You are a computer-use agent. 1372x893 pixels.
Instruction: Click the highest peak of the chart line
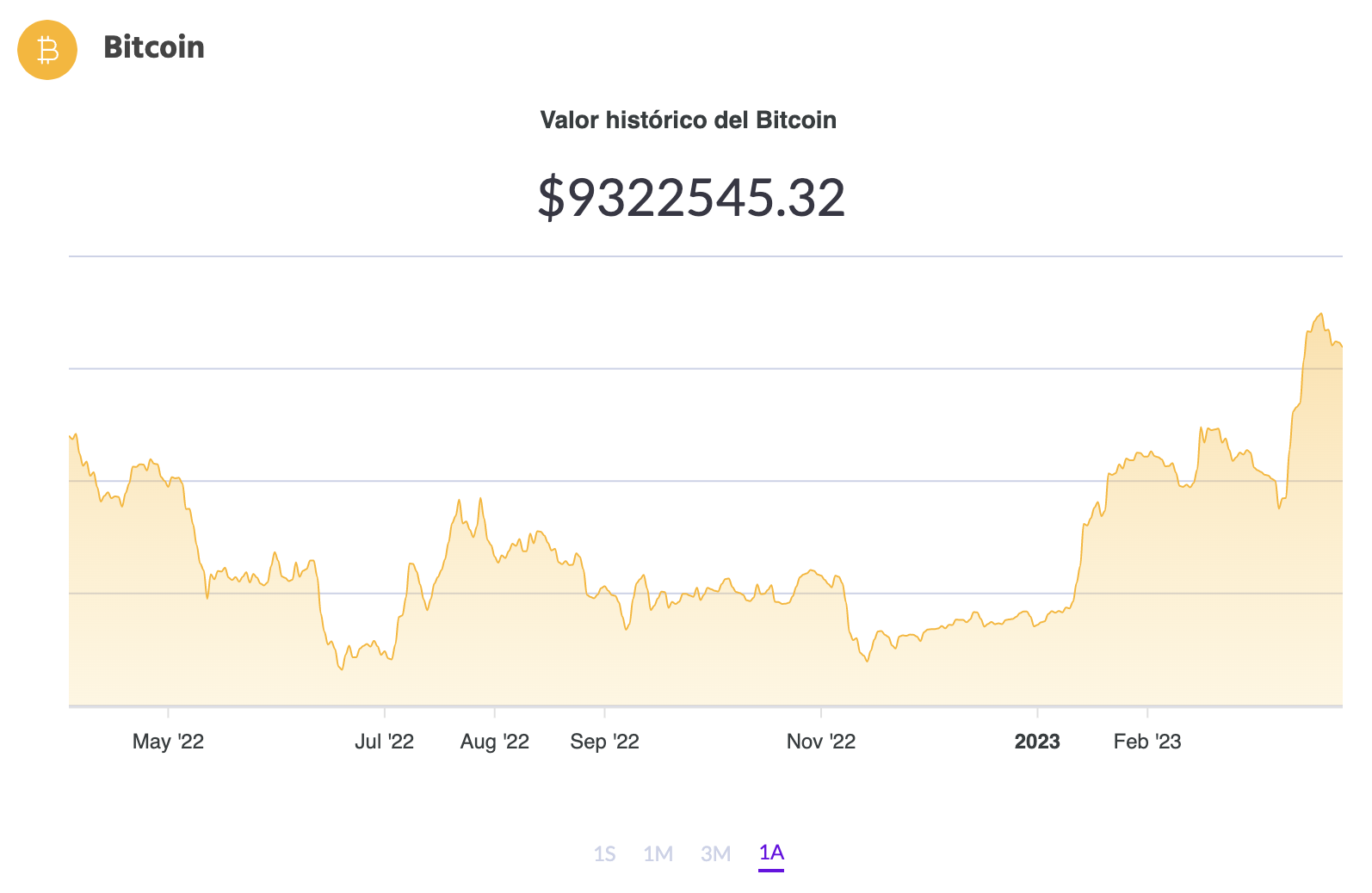[x=1320, y=315]
